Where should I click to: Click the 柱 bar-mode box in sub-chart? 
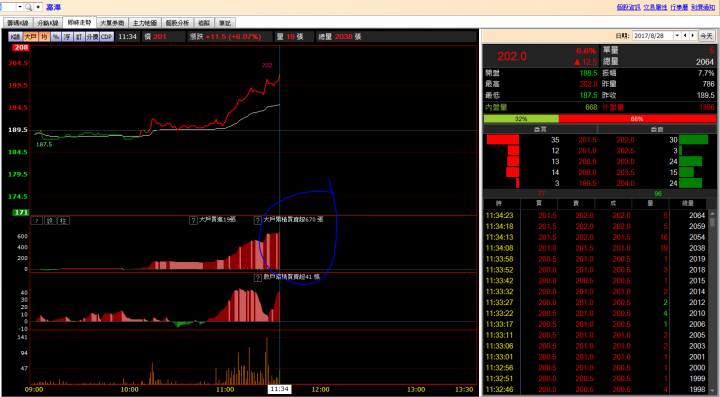tap(63, 221)
